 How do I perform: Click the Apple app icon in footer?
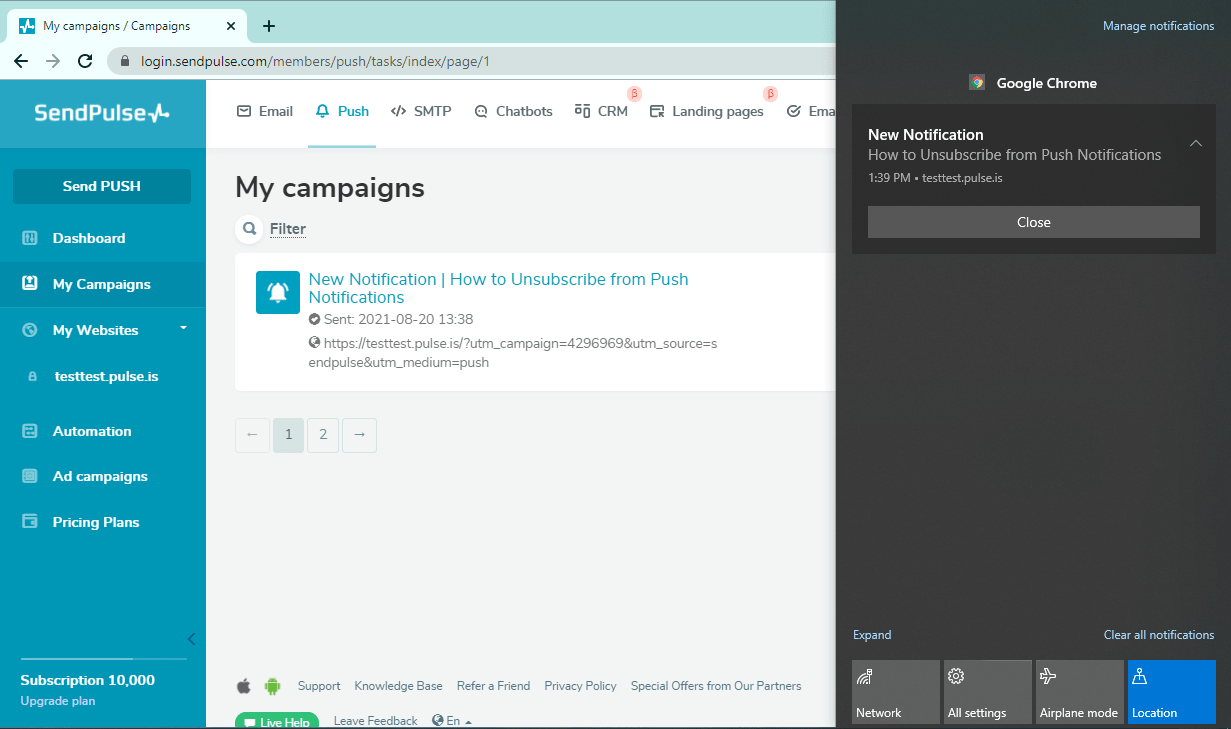[x=243, y=686]
